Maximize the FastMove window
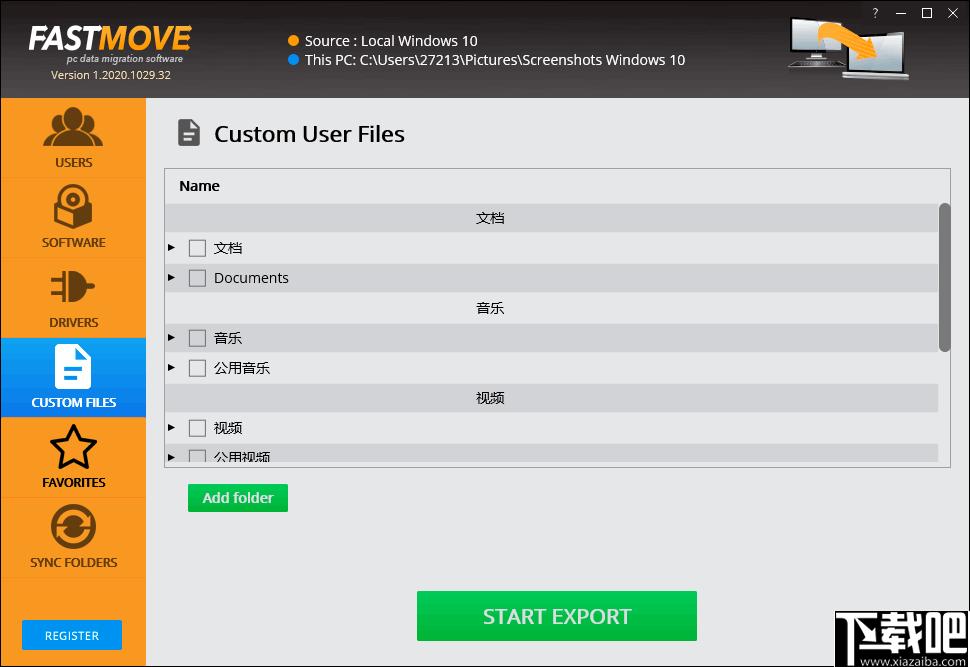Image resolution: width=970 pixels, height=667 pixels. point(927,13)
